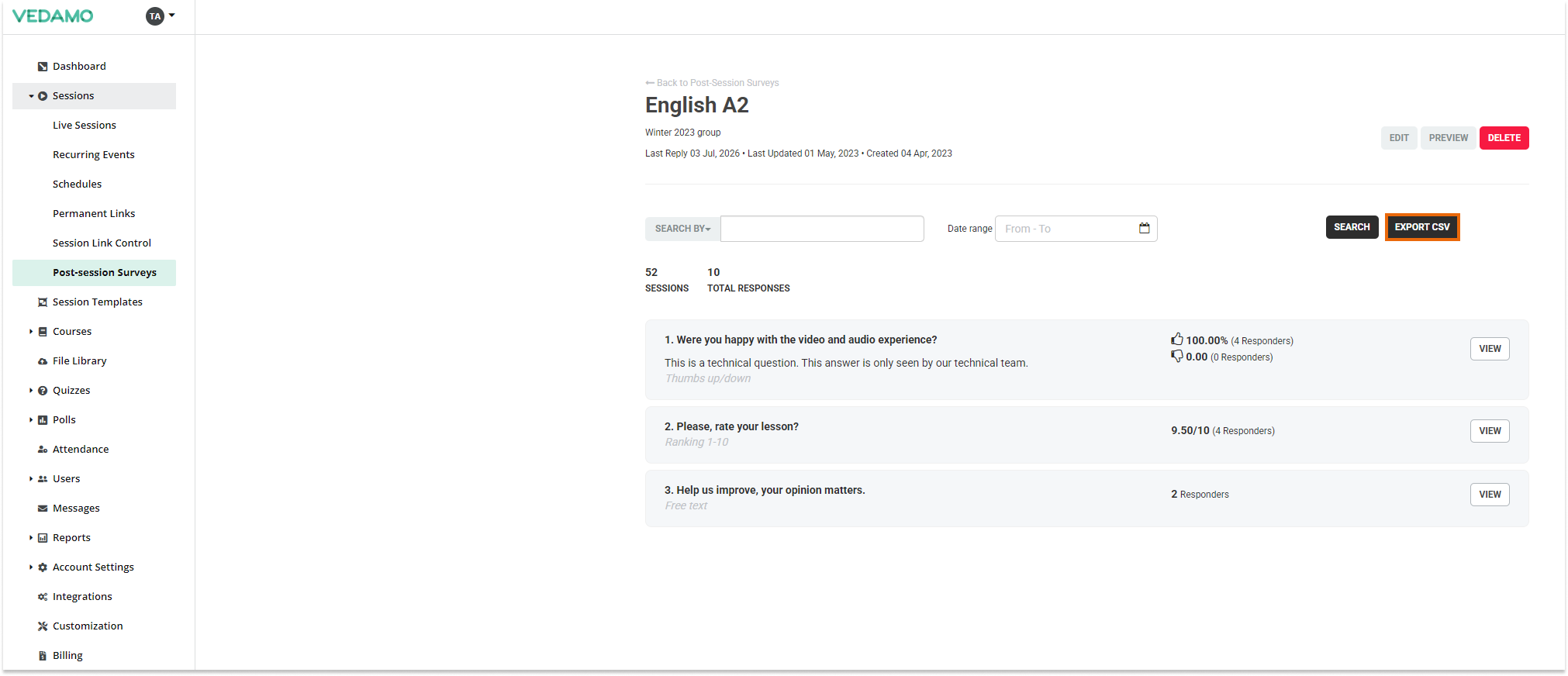This screenshot has height=676, width=1568.
Task: Open the Dashboard menu item
Action: (x=79, y=67)
